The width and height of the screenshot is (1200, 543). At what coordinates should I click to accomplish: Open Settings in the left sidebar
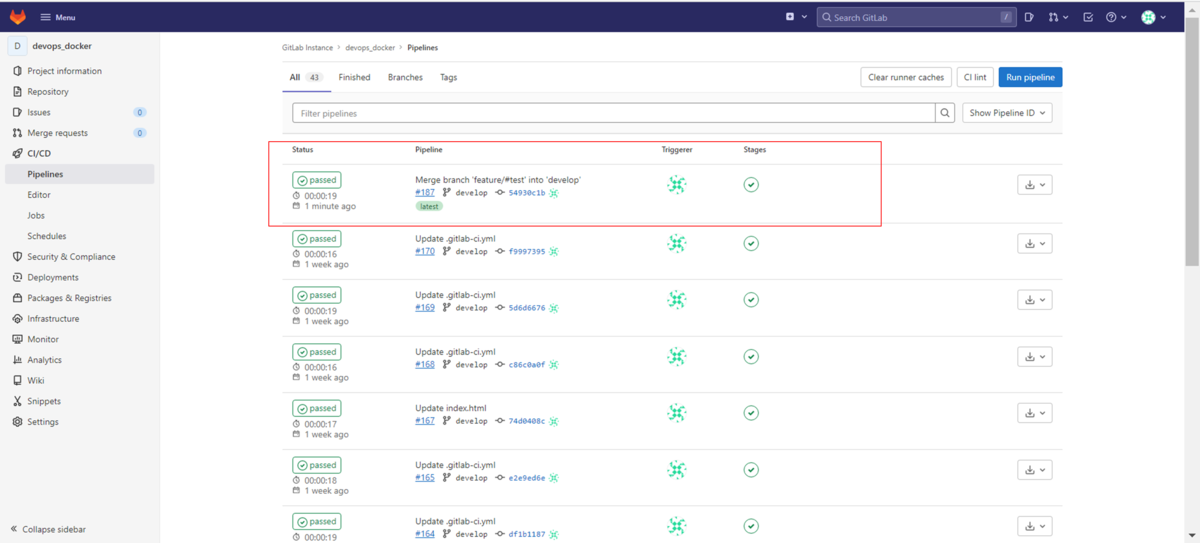[42, 422]
